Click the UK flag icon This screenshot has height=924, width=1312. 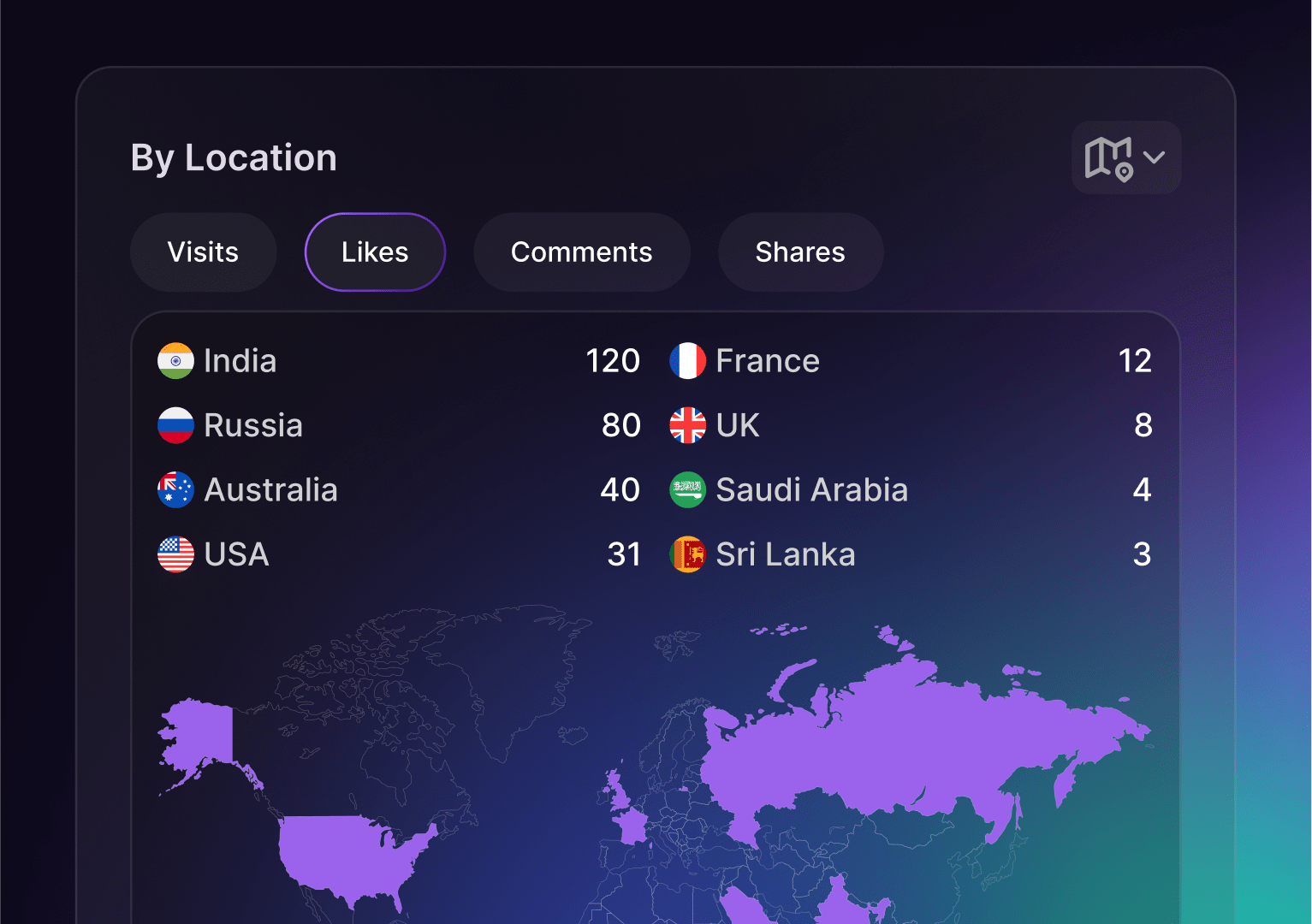click(x=687, y=425)
